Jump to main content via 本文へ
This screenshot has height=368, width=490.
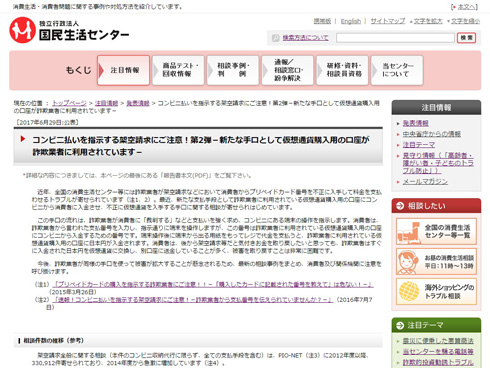[467, 7]
